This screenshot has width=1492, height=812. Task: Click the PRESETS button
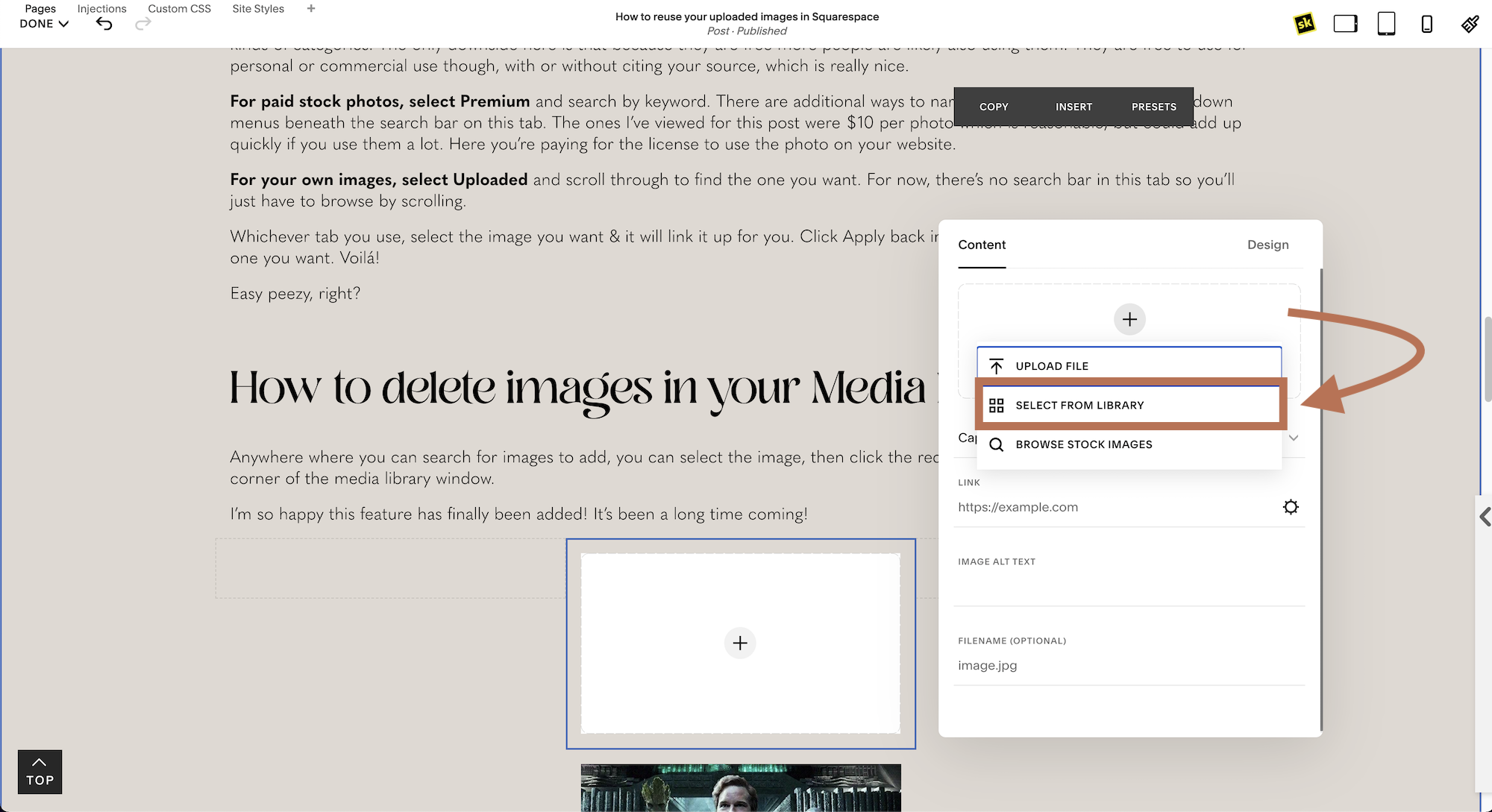coord(1153,107)
